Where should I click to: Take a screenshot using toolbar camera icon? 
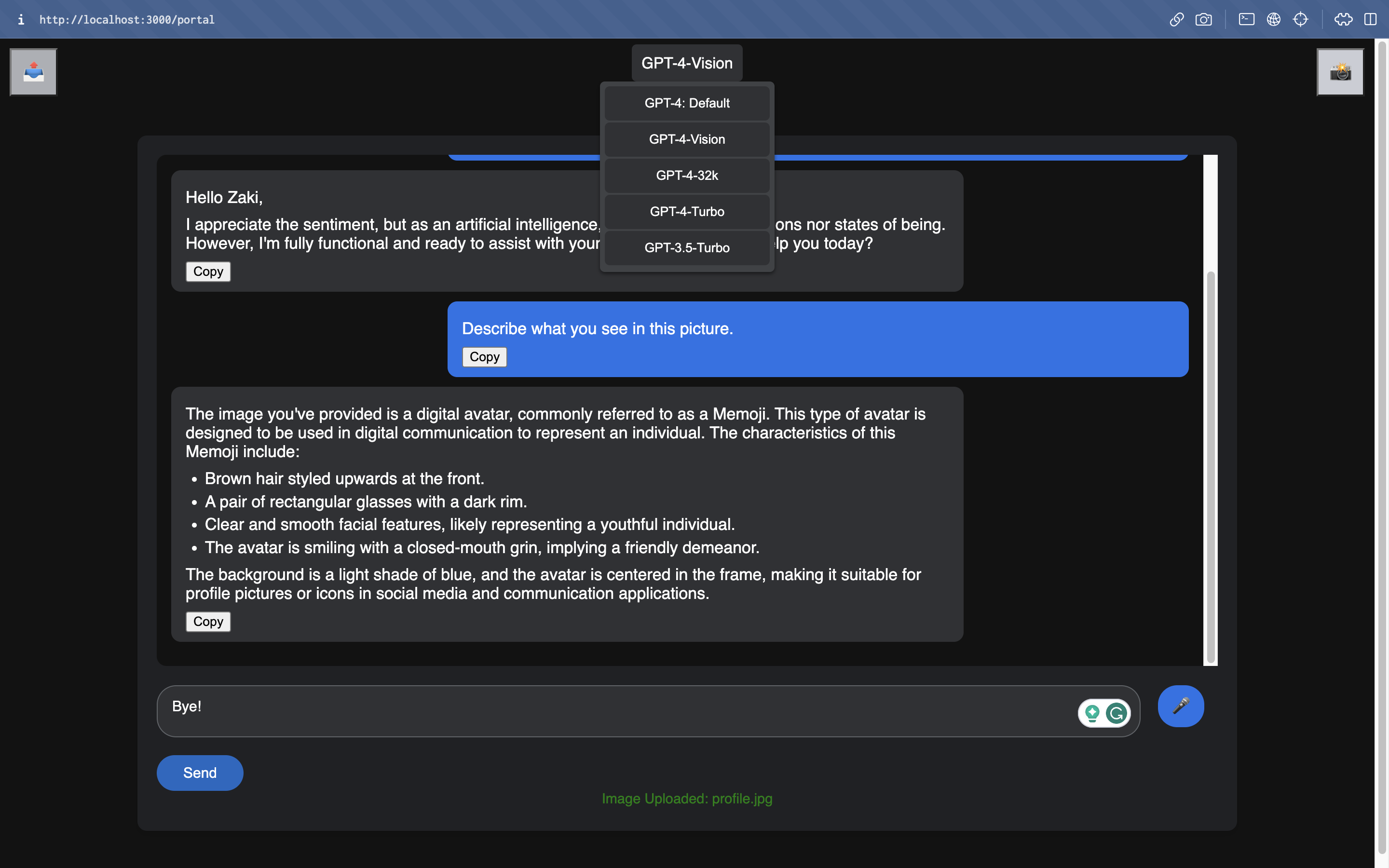1203,19
